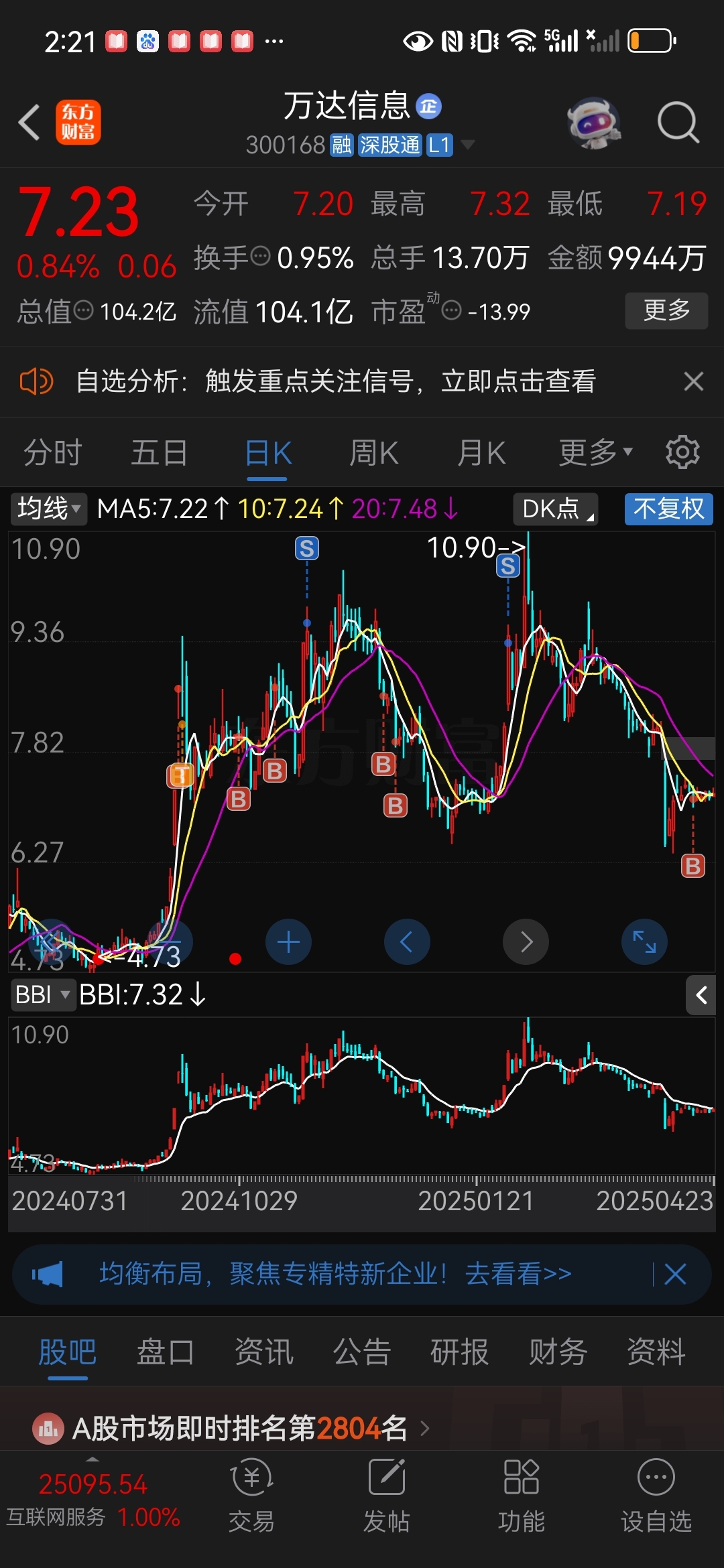Viewport: 724px width, 1568px height.
Task: Open the search magnifier icon
Action: pyautogui.click(x=678, y=123)
